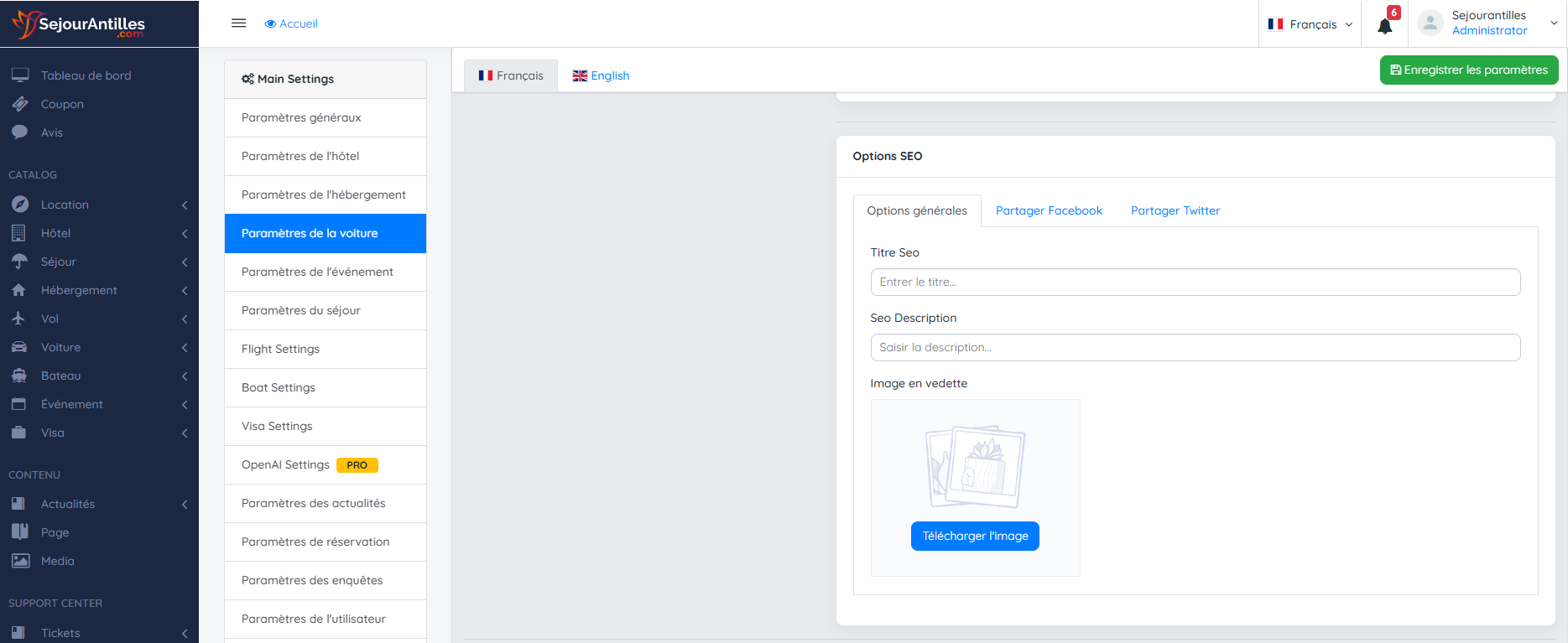This screenshot has width=1568, height=643.
Task: Click Enregistrer les paramètres button
Action: pyautogui.click(x=1468, y=70)
